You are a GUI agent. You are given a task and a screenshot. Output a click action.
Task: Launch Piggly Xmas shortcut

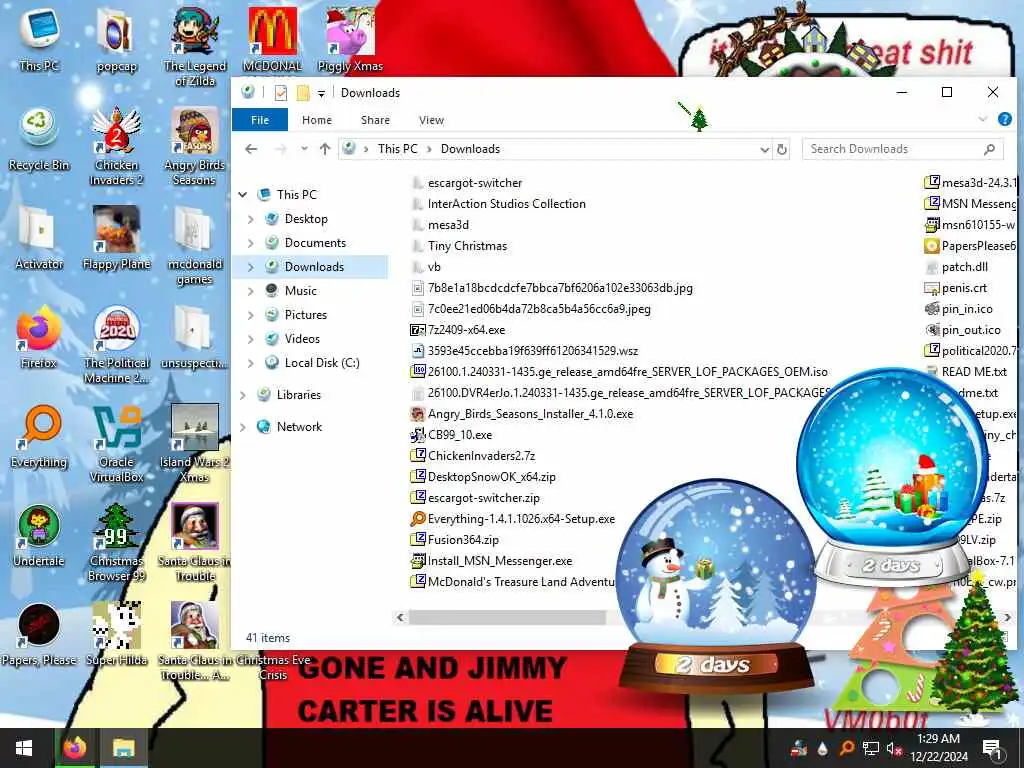pos(350,38)
